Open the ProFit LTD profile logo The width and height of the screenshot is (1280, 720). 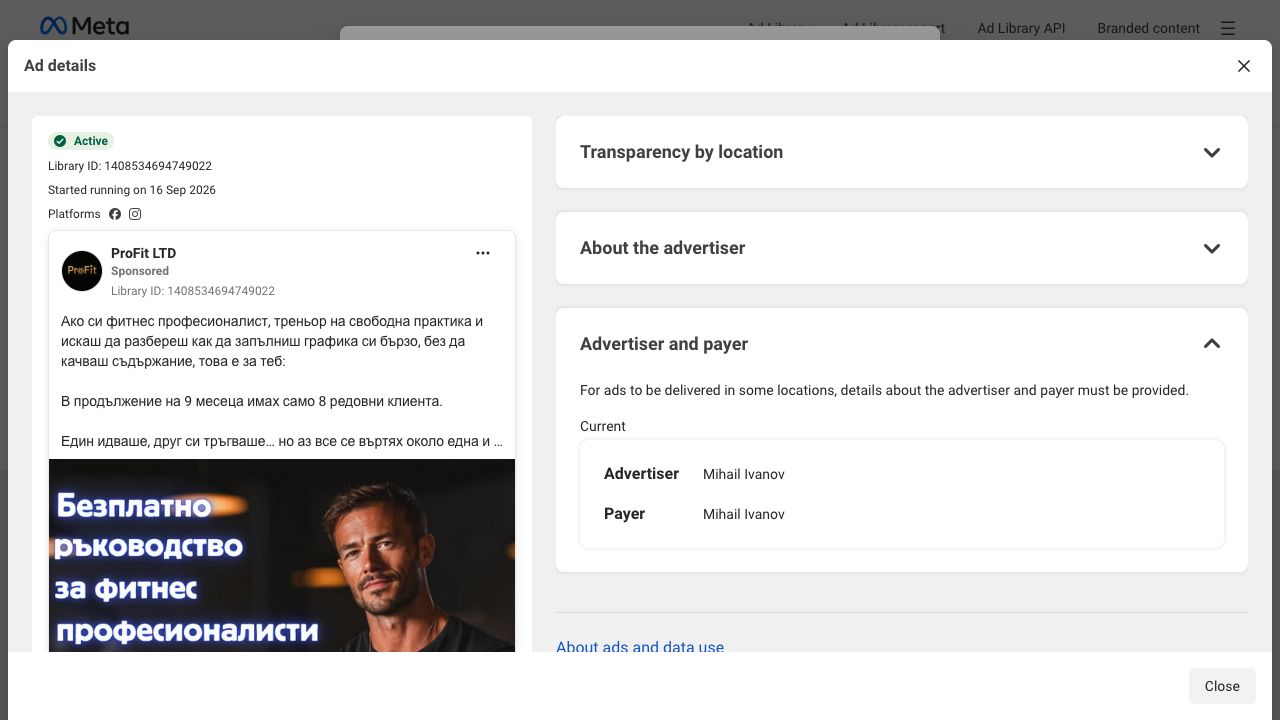tap(82, 271)
